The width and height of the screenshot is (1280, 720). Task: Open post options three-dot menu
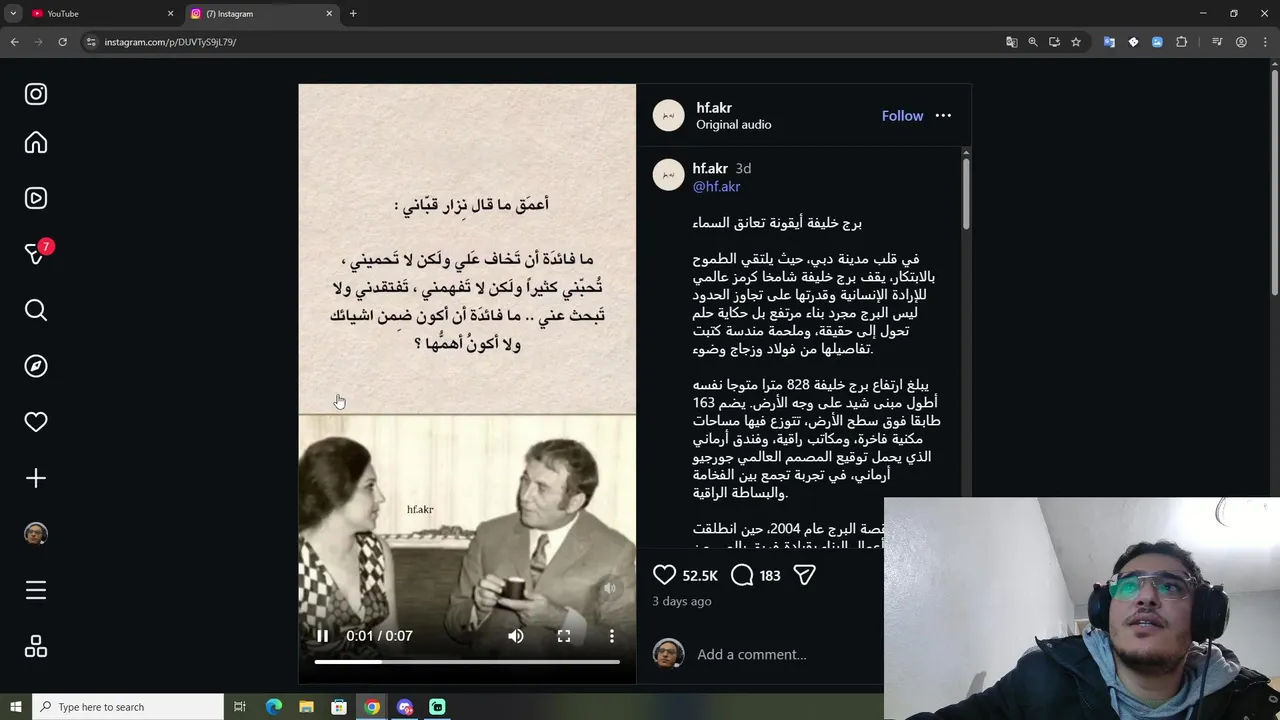point(943,116)
